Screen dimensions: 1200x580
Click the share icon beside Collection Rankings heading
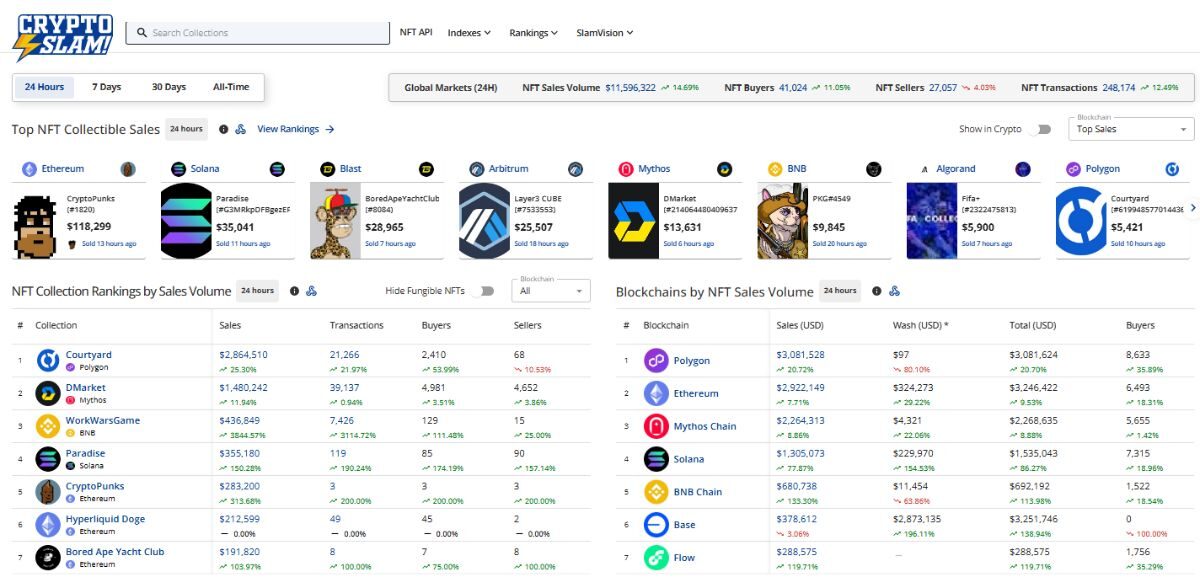coord(311,291)
